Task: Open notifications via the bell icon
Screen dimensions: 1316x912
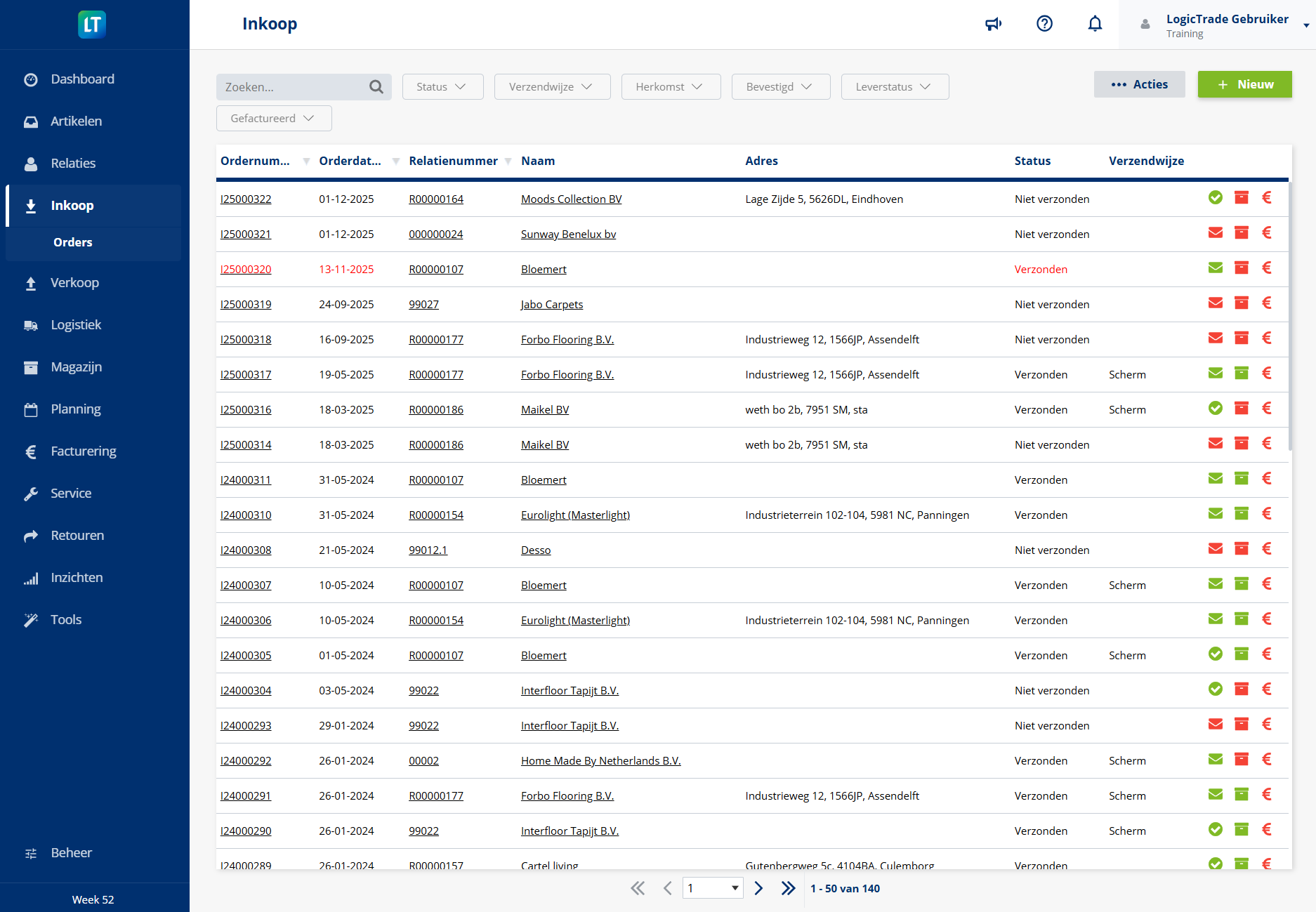Action: [x=1095, y=23]
